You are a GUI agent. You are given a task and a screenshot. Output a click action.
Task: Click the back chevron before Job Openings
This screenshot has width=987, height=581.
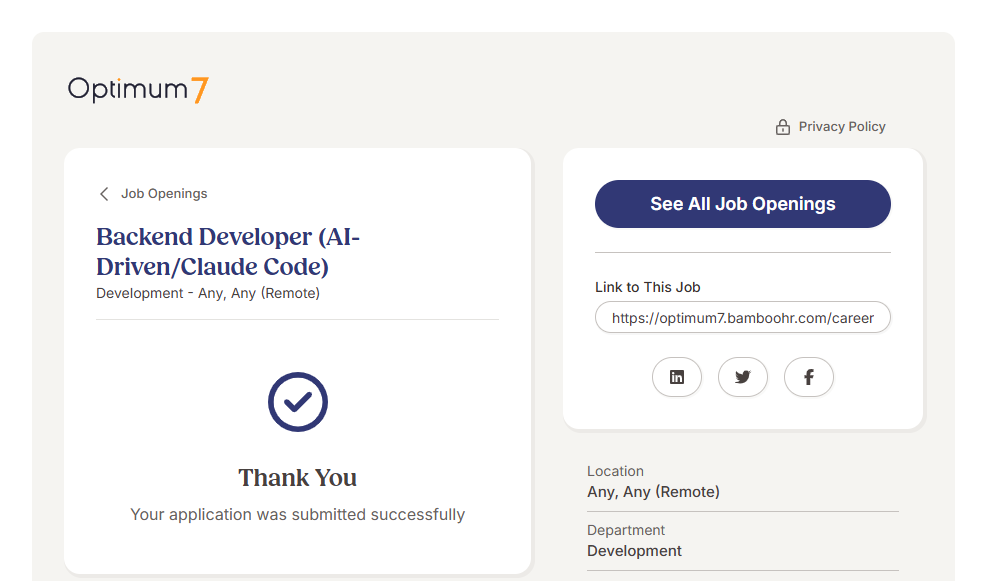coord(104,194)
